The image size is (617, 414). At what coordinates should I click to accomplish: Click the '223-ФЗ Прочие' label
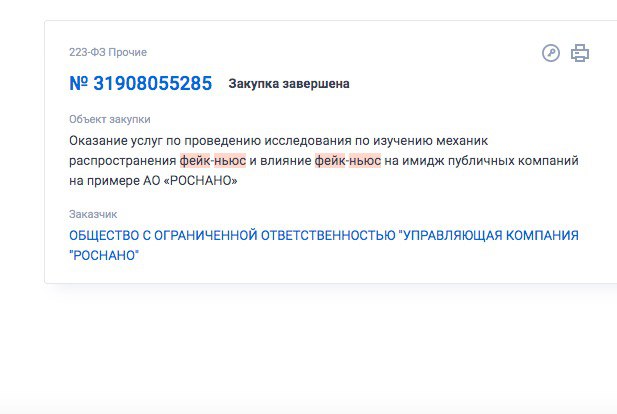pos(108,52)
